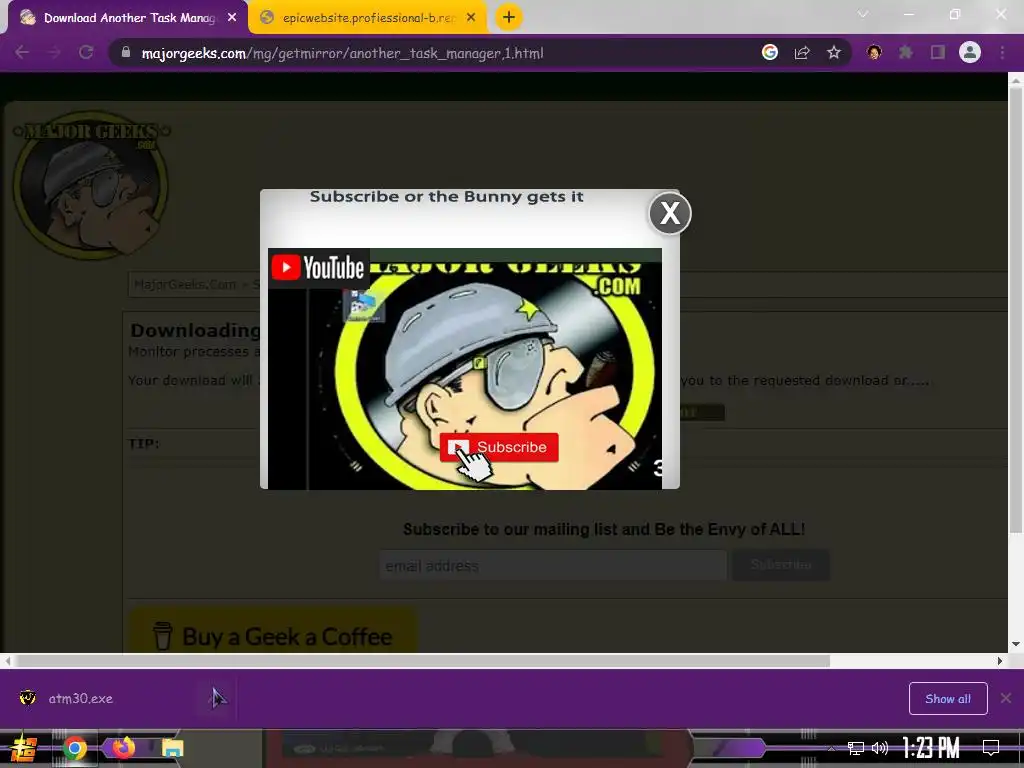Viewport: 1024px width, 768px height.
Task: Open the notification center icon
Action: 991,748
